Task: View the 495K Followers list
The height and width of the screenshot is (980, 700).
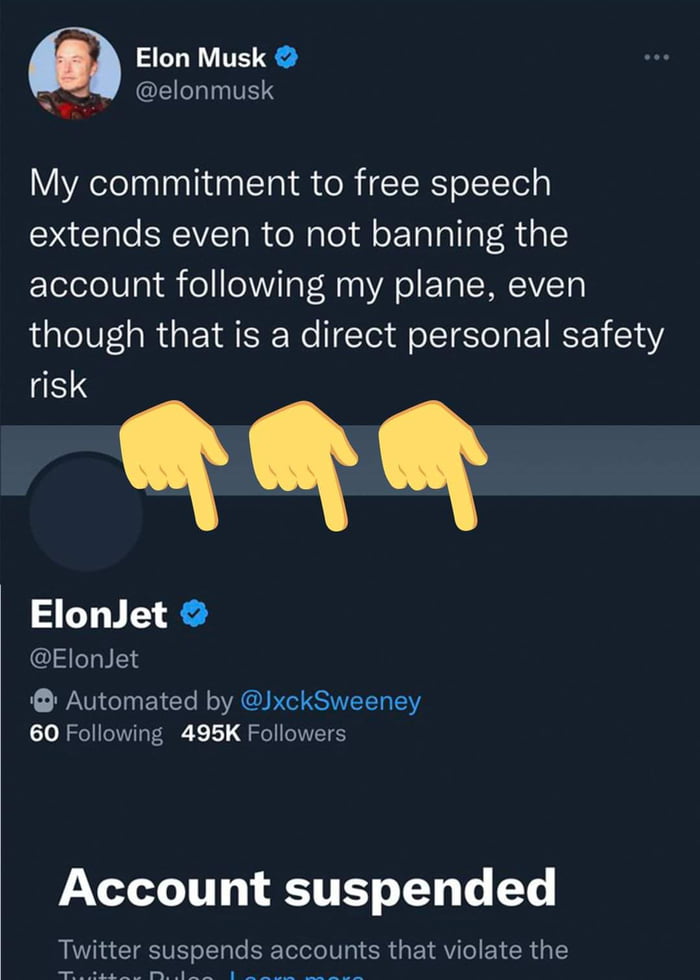Action: (x=263, y=733)
